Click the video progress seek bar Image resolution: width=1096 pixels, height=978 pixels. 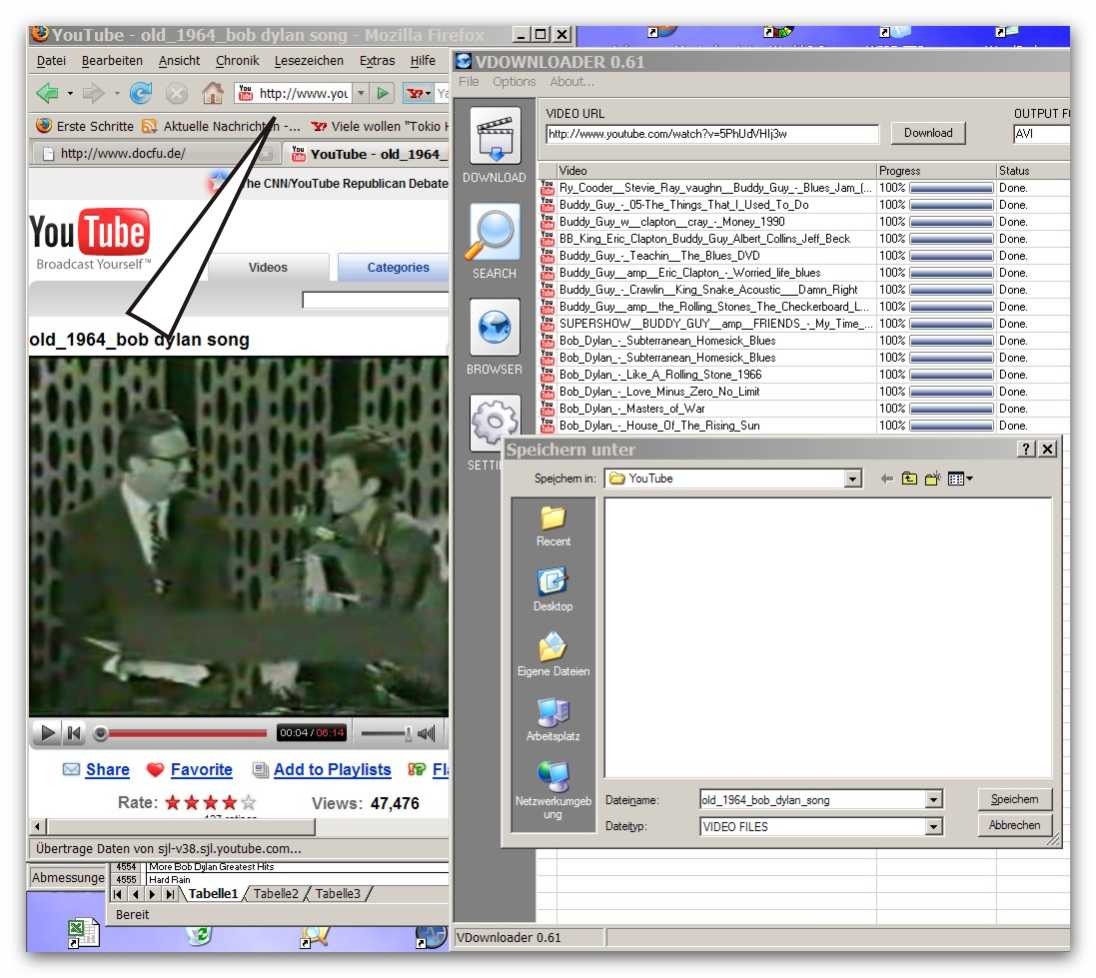click(x=181, y=733)
